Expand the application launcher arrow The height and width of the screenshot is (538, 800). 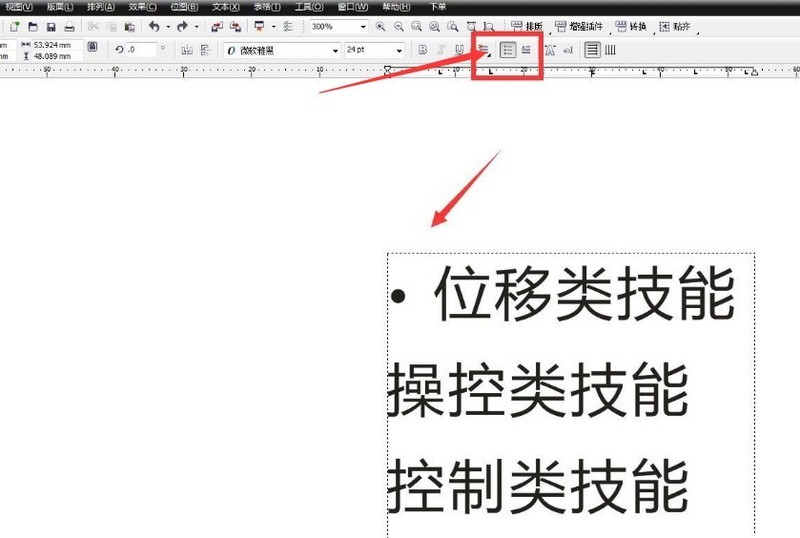pos(273,27)
